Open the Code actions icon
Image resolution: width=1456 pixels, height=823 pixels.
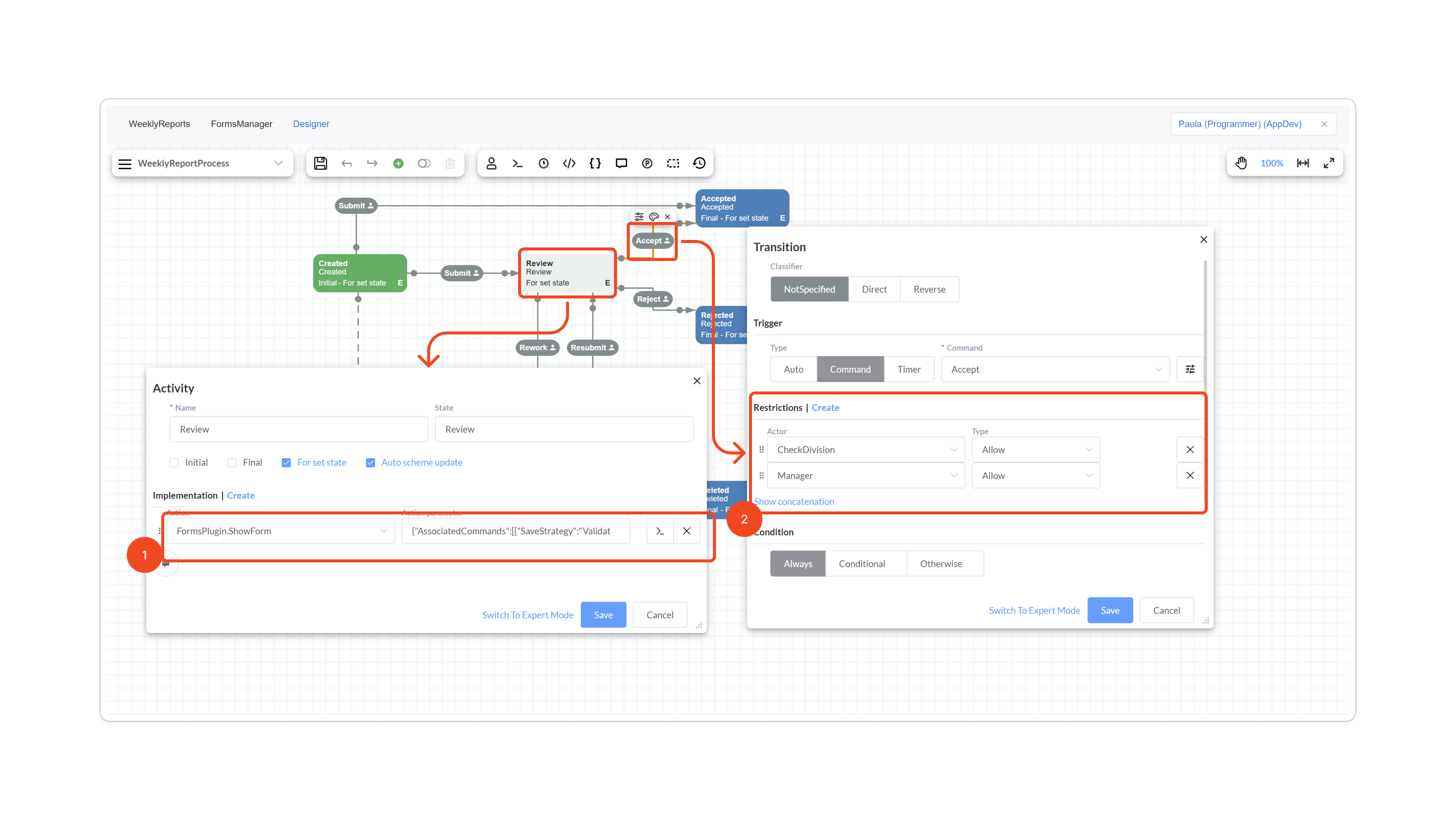(x=569, y=163)
